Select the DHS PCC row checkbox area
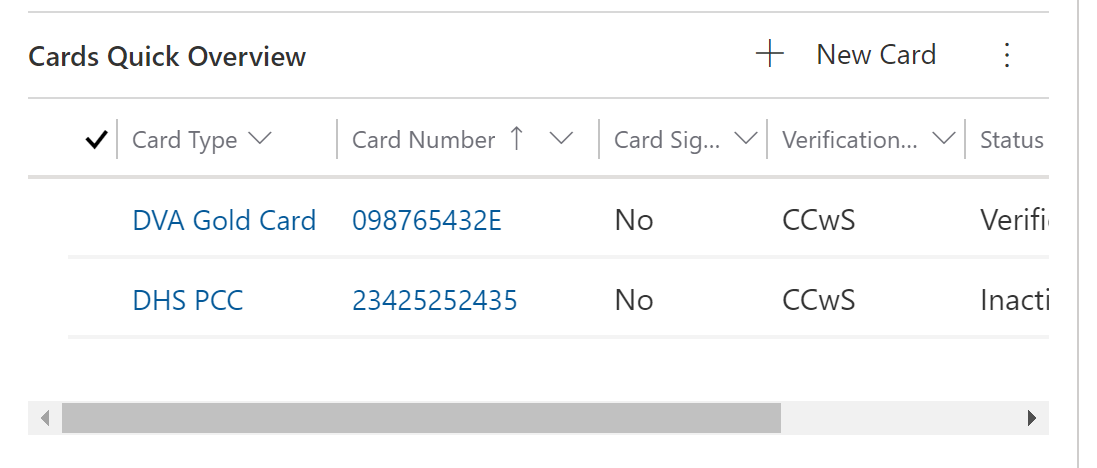 [x=96, y=300]
